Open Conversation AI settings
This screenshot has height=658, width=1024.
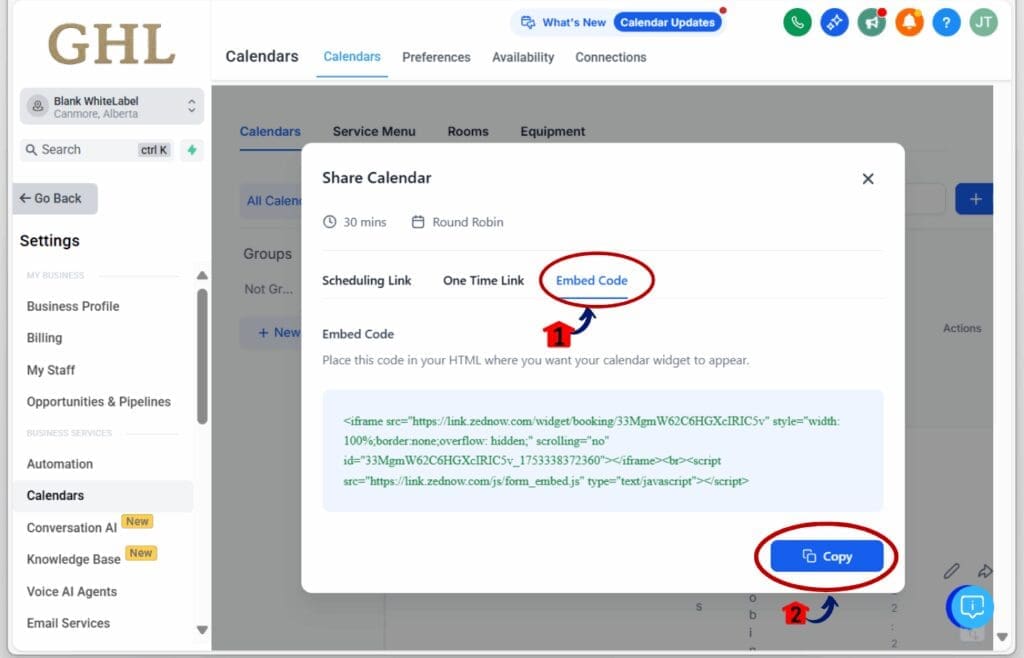[x=72, y=527]
